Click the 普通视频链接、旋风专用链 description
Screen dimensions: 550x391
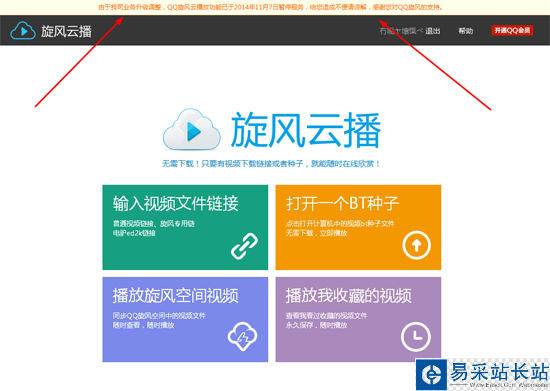(154, 223)
